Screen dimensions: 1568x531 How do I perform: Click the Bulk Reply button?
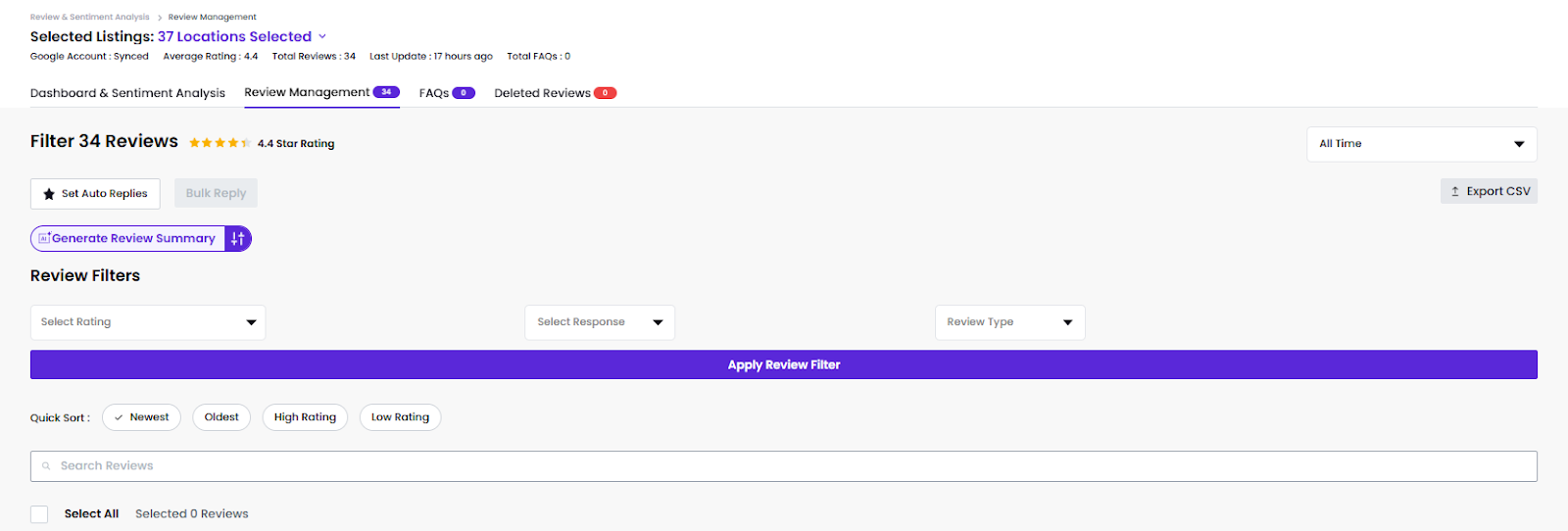(216, 193)
